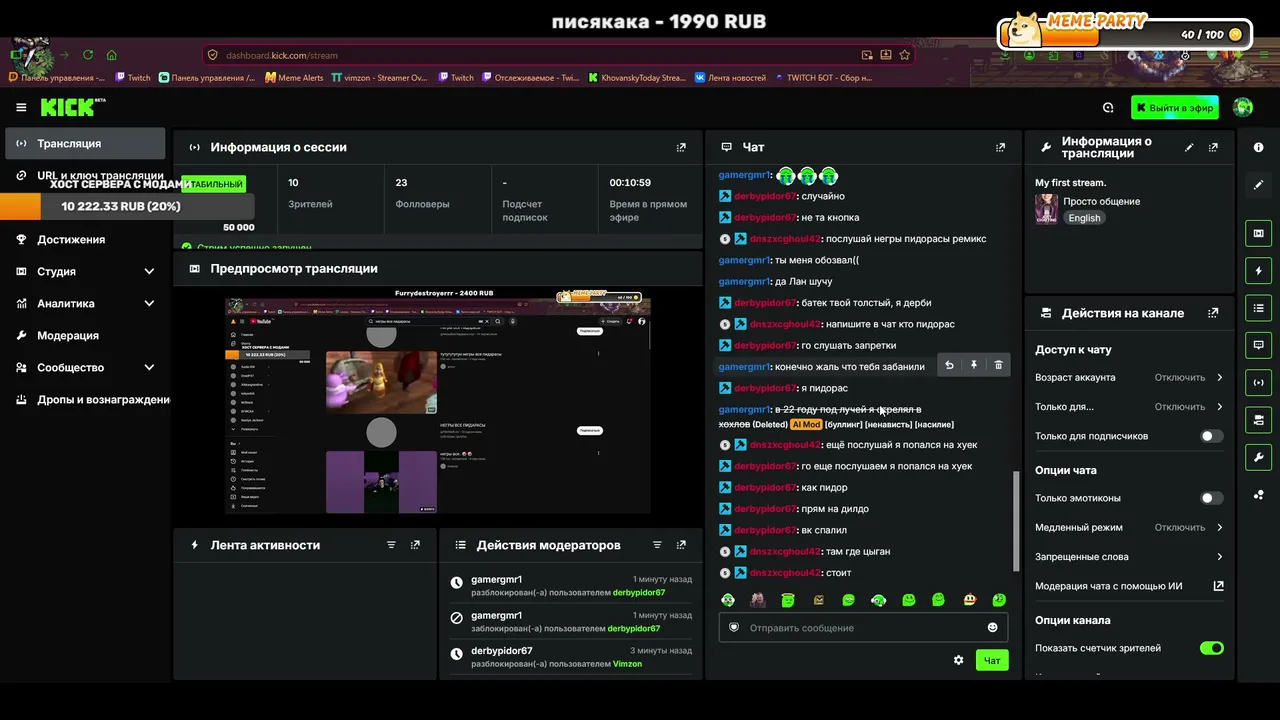Screen dimensions: 1280x720
Task: Open Модерация in the sidebar
Action: click(85, 335)
